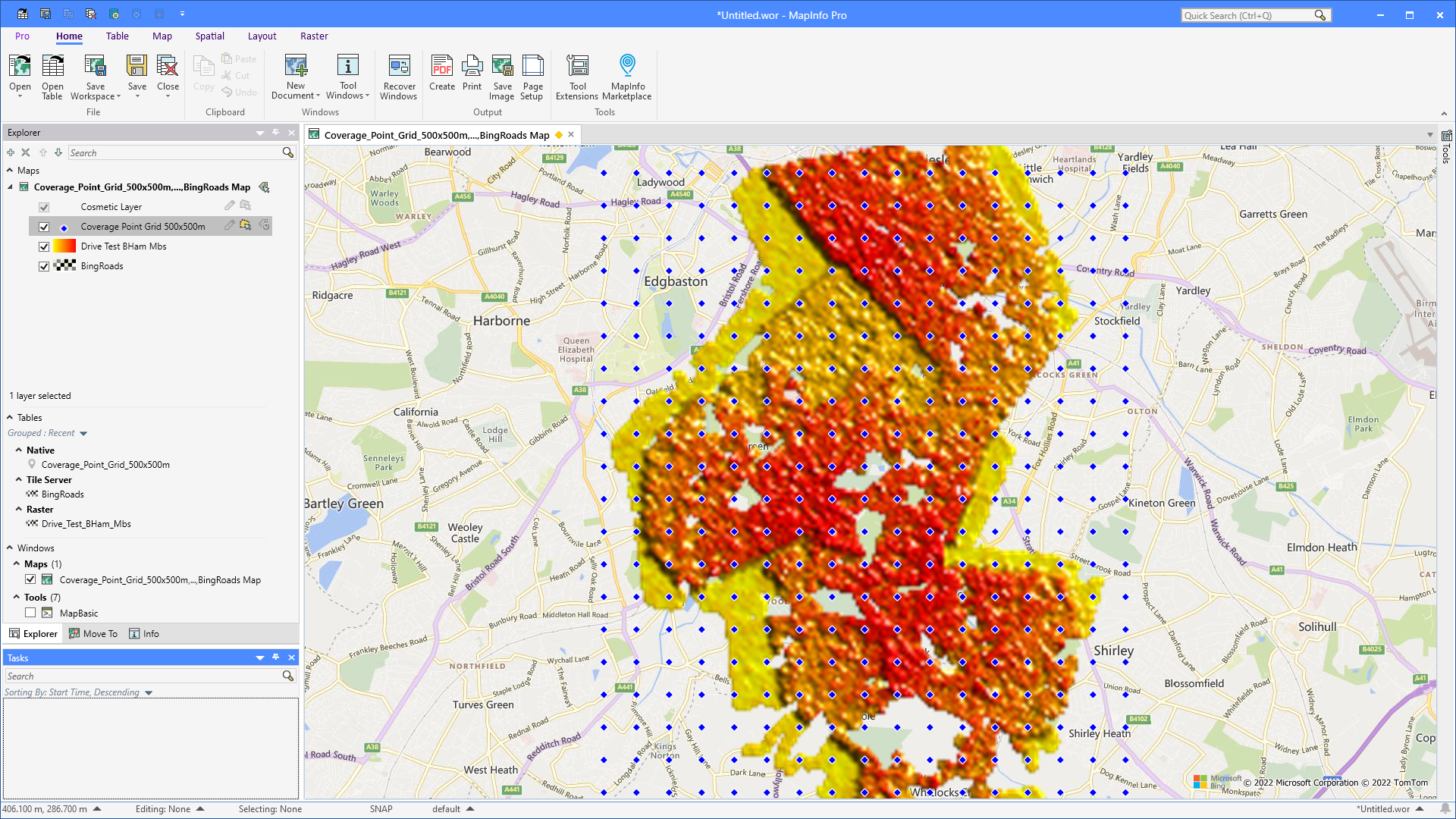This screenshot has height=819, width=1456.
Task: Collapse the Native tables group
Action: coord(19,450)
